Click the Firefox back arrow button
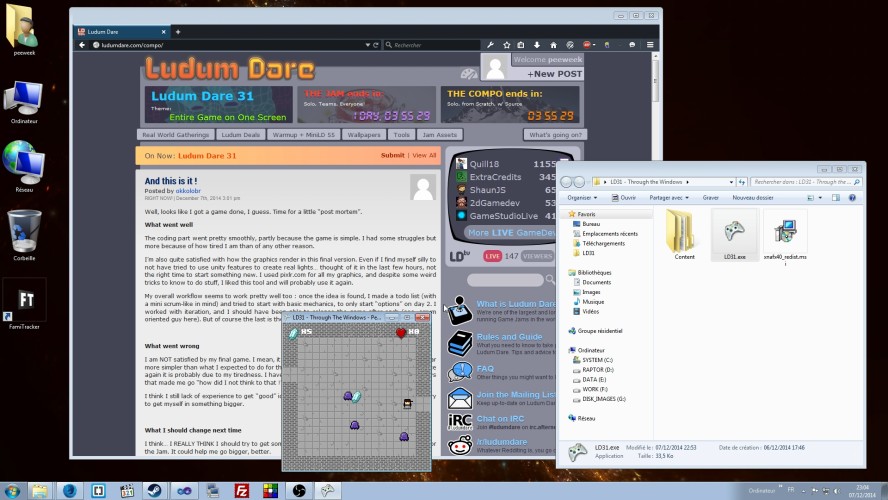This screenshot has height=500, width=888. click(82, 45)
